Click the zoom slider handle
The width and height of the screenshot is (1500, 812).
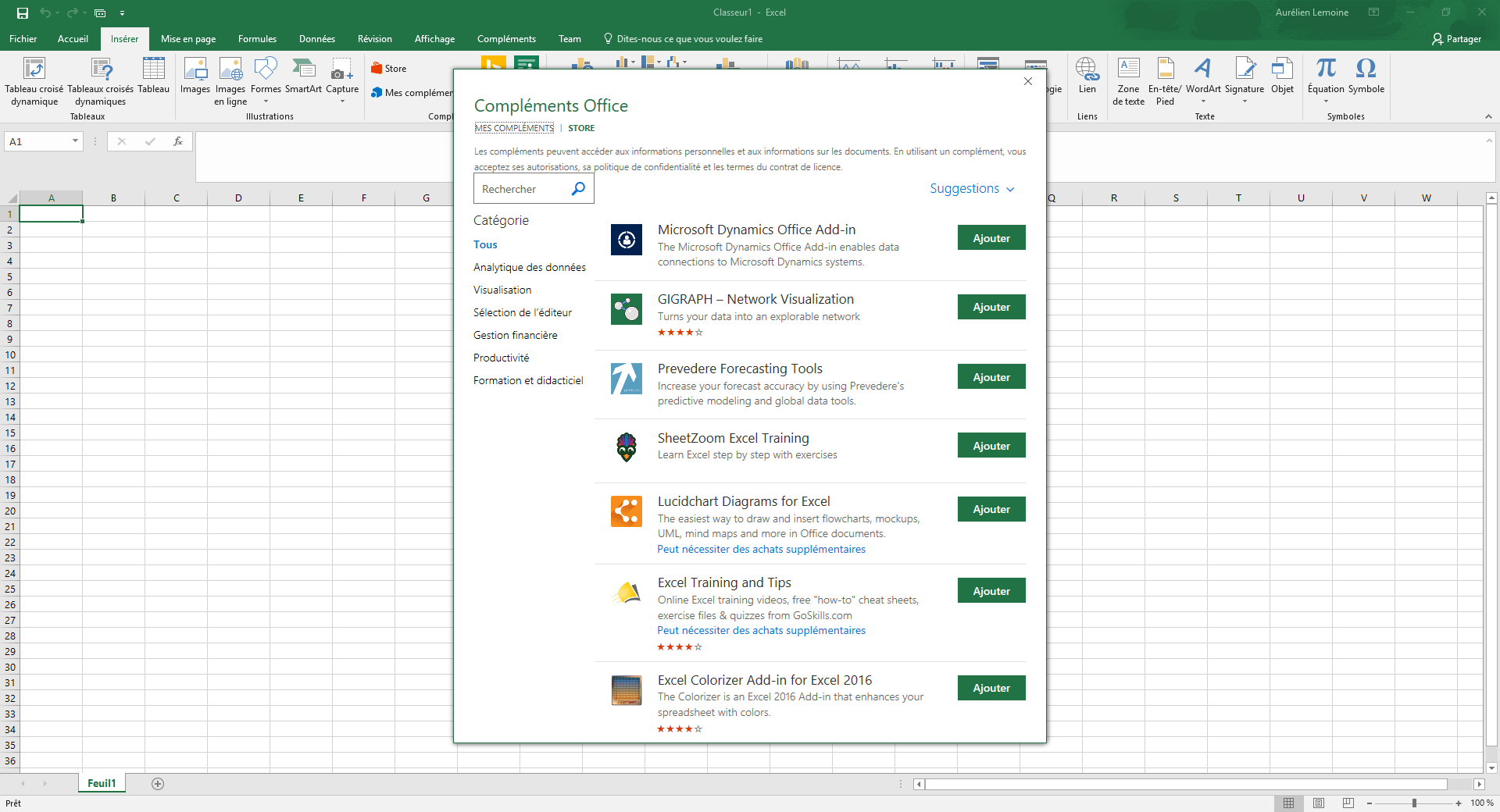coord(1414,803)
